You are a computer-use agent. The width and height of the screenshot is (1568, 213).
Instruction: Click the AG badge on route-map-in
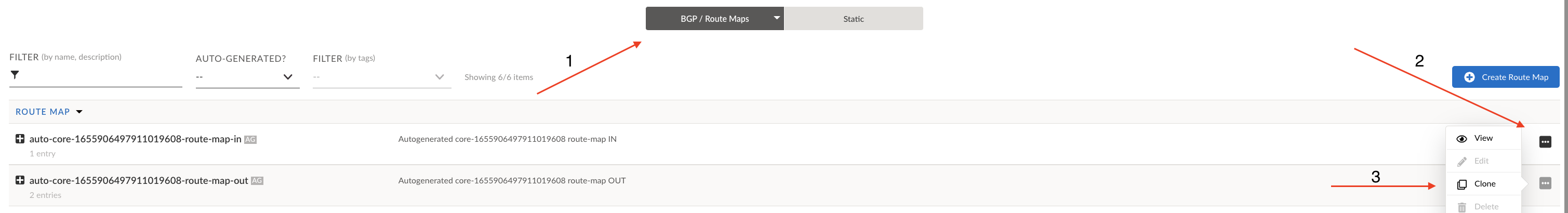(250, 139)
